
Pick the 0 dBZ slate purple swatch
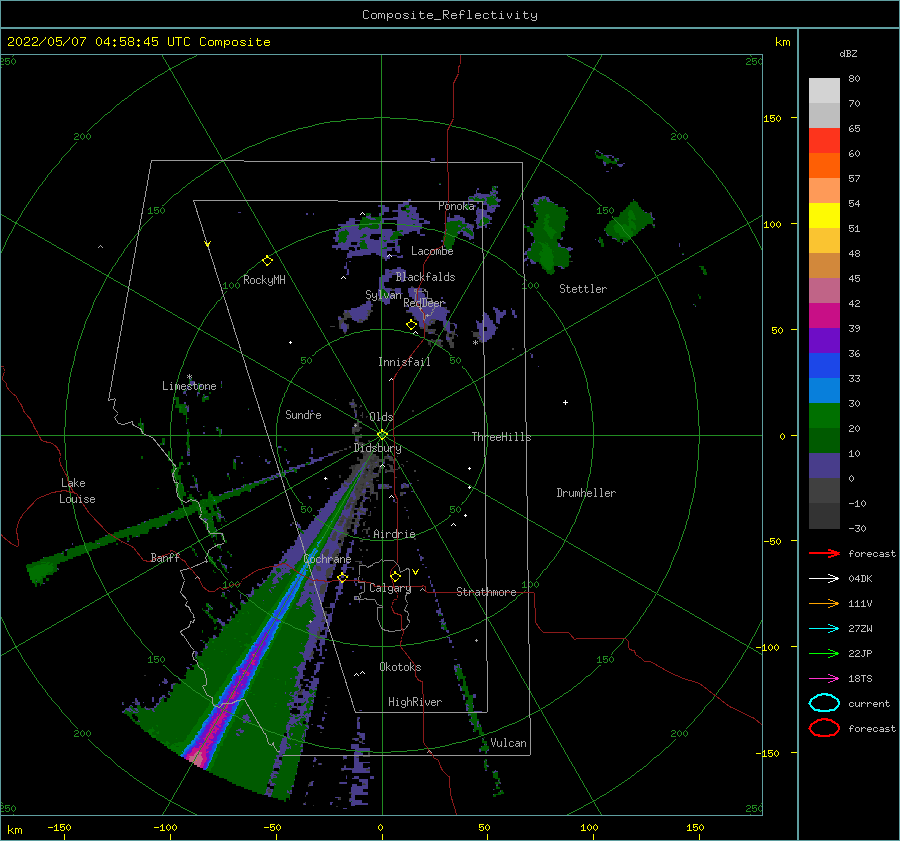click(x=824, y=466)
